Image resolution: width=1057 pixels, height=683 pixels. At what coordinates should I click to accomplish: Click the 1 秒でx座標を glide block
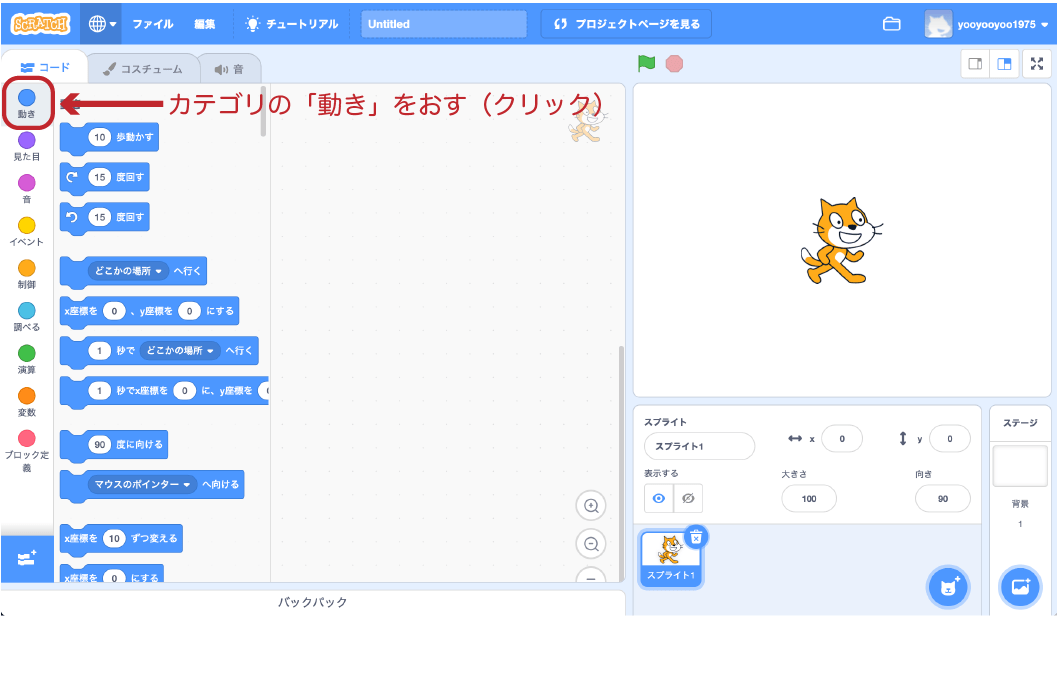(164, 391)
